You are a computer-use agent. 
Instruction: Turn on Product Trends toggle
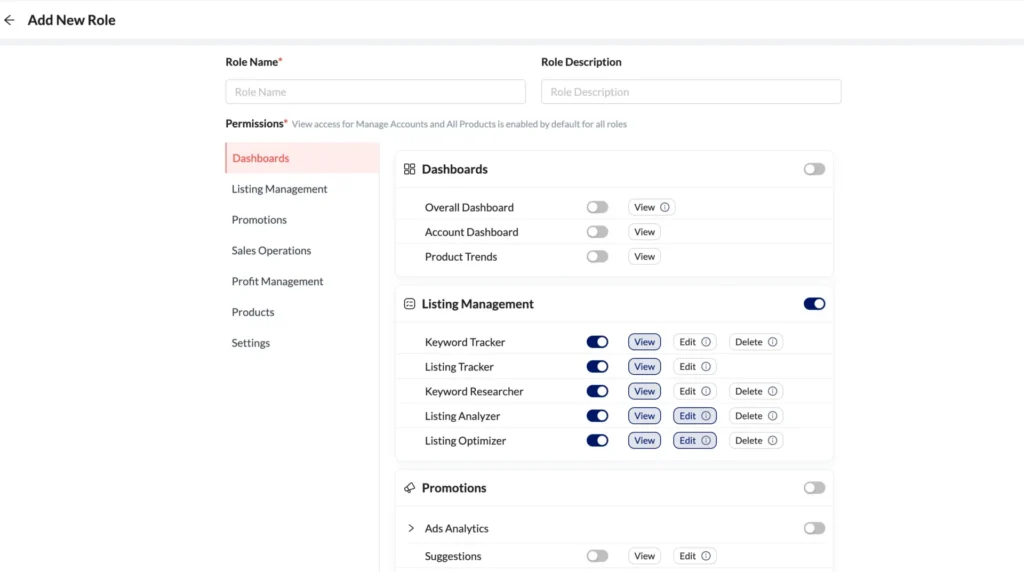coord(597,257)
